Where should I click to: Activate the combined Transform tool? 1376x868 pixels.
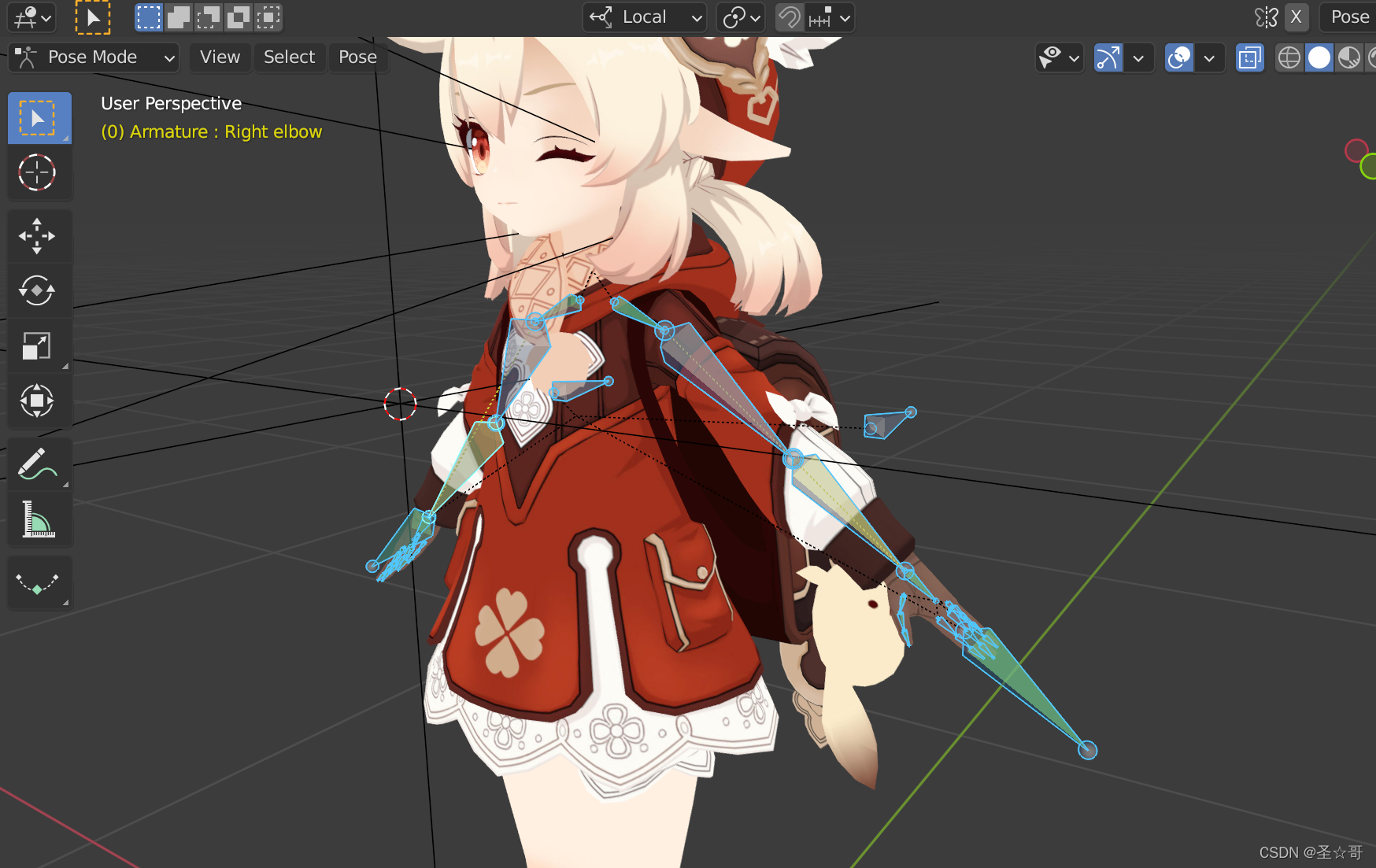coord(37,401)
